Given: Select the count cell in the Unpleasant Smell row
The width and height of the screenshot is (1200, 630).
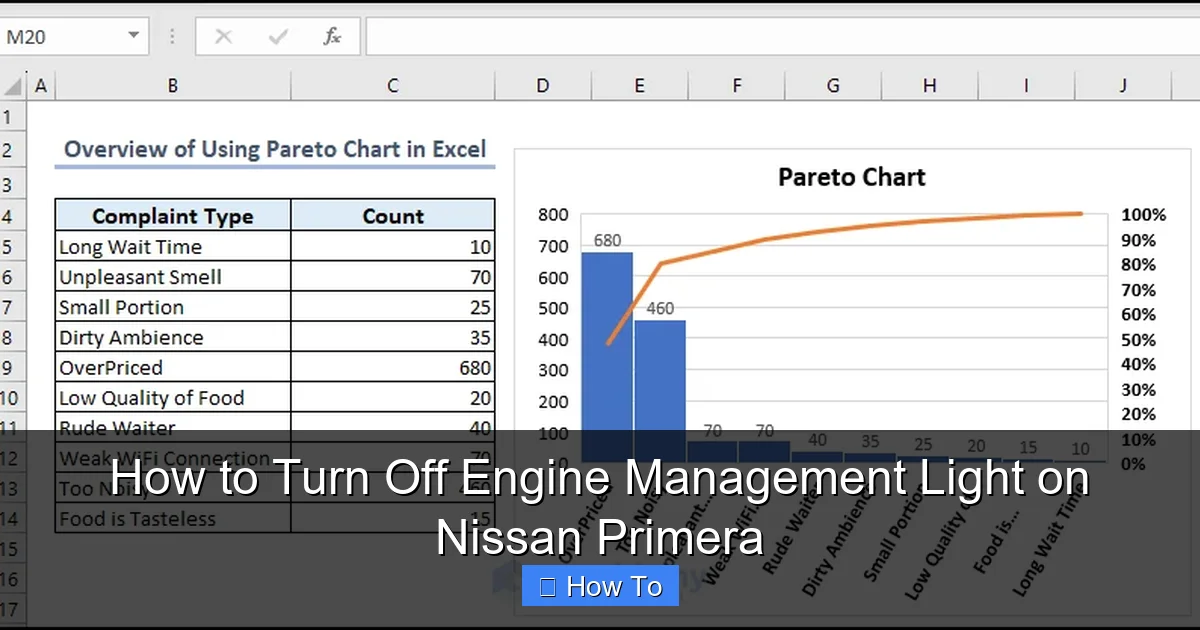Looking at the screenshot, I should click(393, 277).
